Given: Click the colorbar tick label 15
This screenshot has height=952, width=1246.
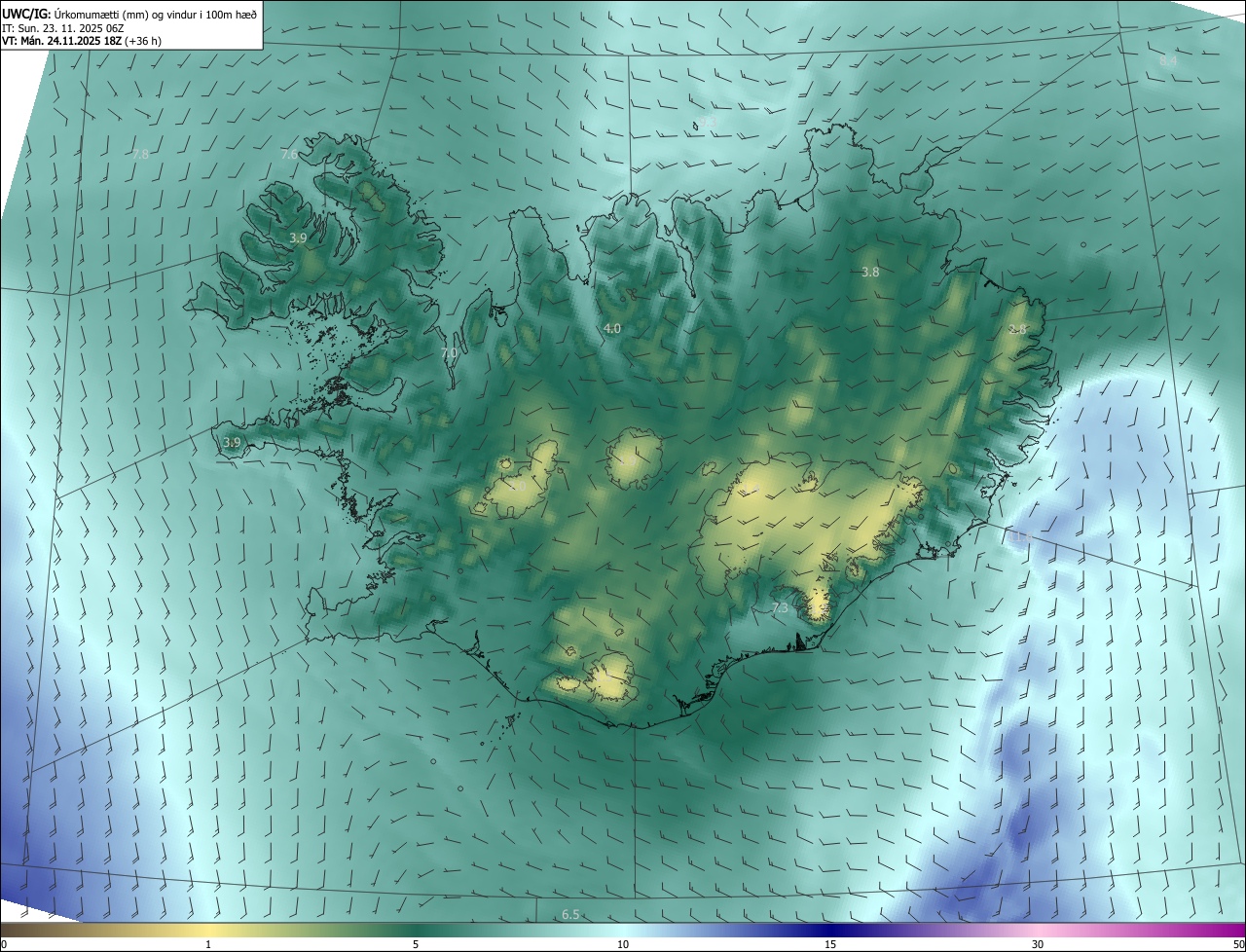Looking at the screenshot, I should (x=830, y=944).
